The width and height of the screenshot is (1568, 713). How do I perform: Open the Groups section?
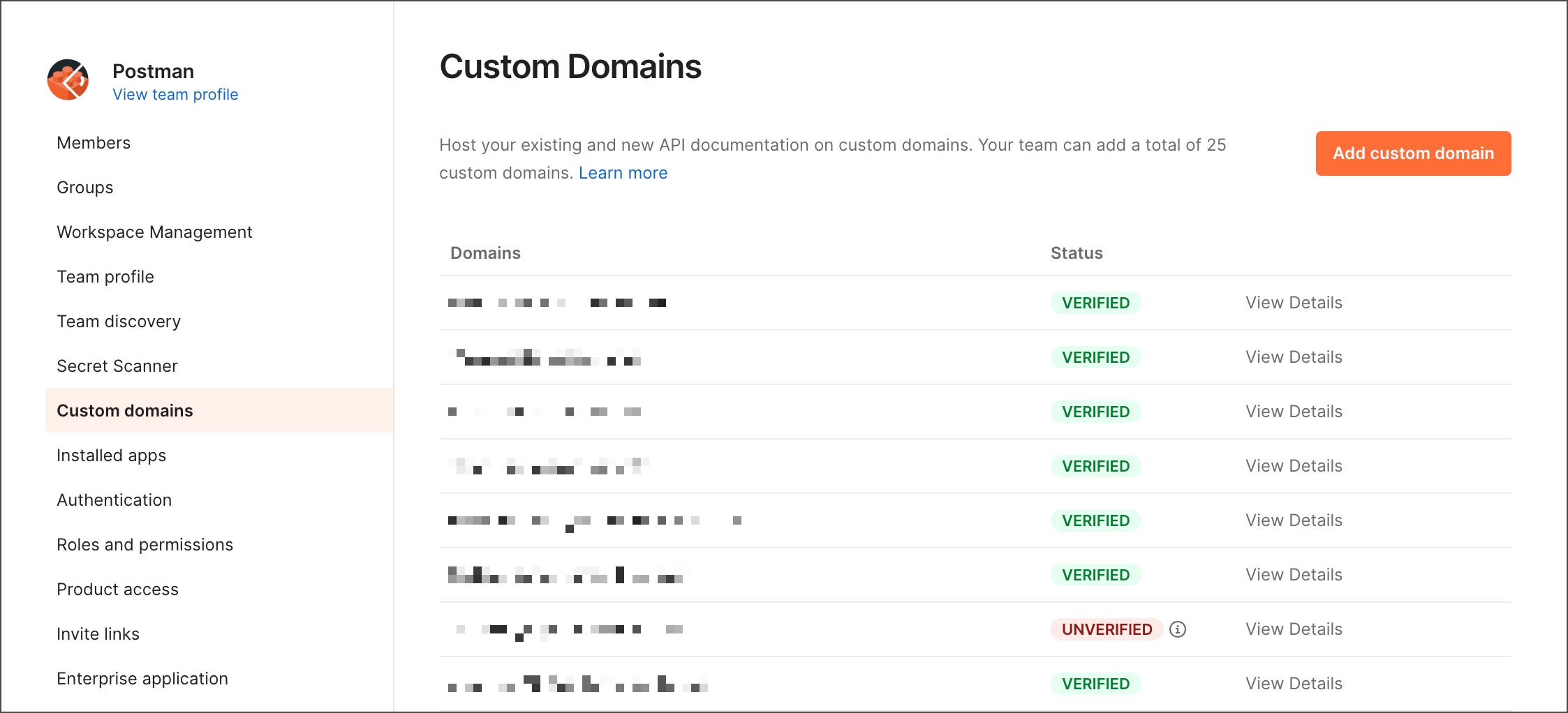pos(84,188)
